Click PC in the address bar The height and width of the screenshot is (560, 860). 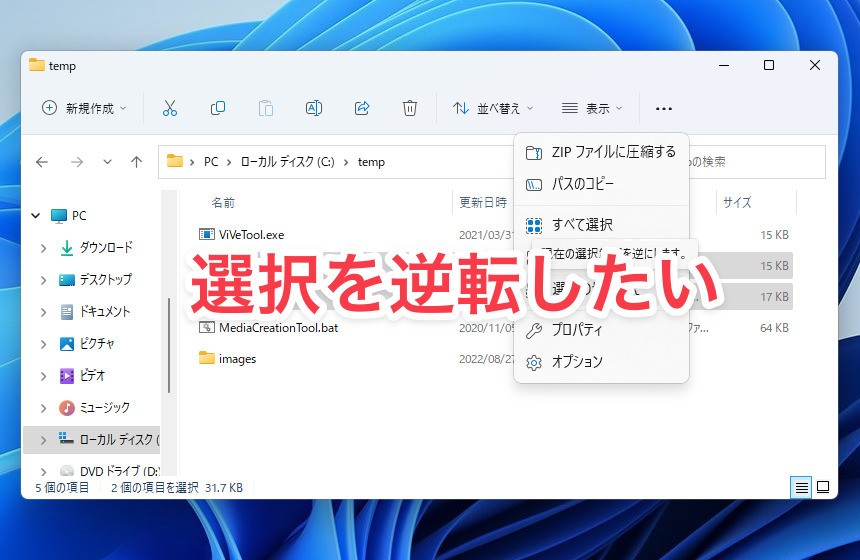(x=211, y=162)
